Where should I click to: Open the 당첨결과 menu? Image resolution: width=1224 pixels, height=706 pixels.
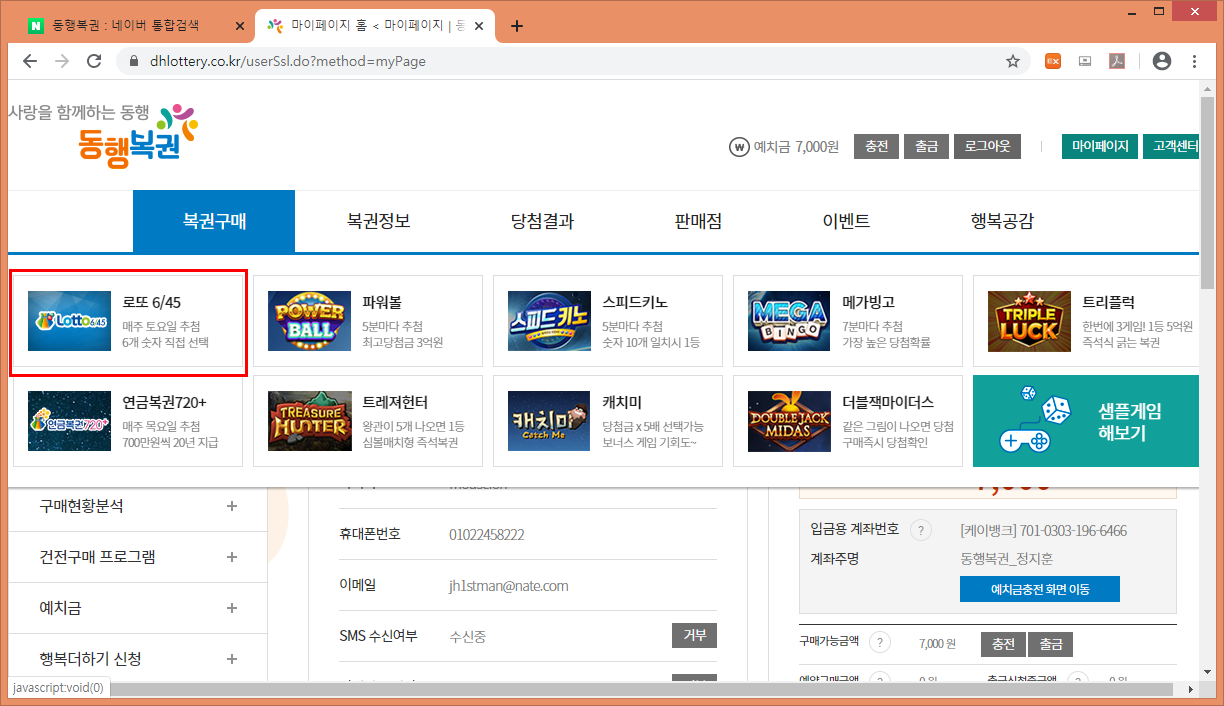pos(542,221)
